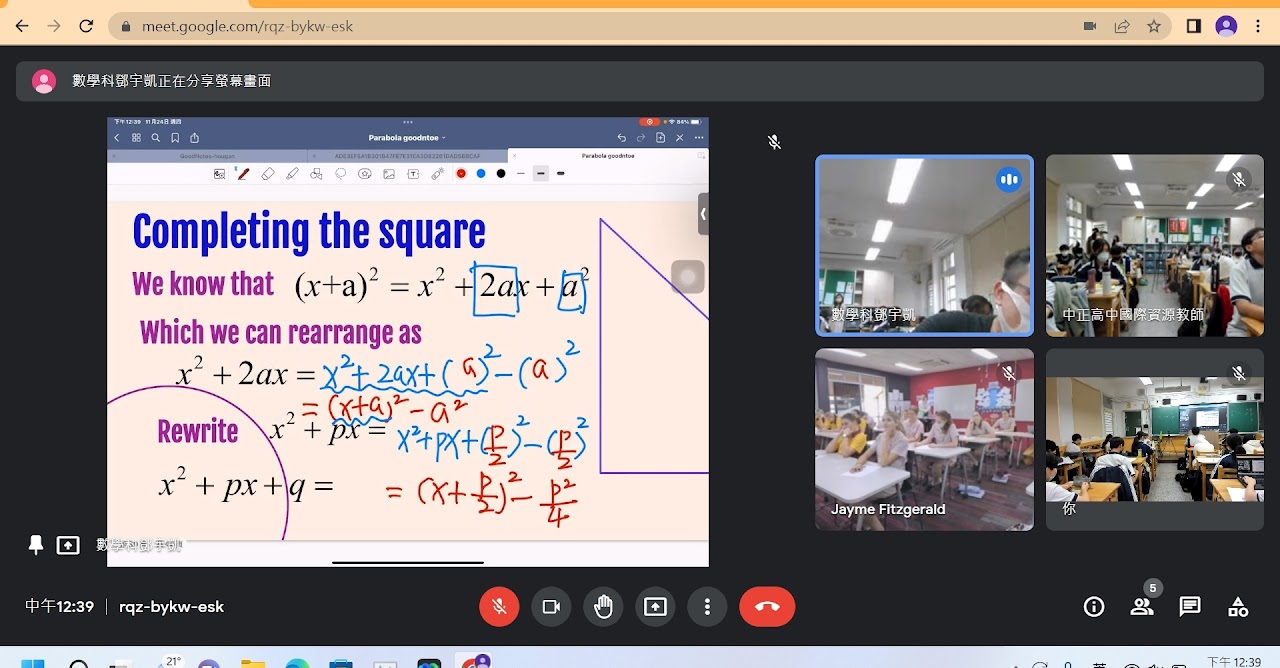Lower the raised hand button
Viewport: 1280px width, 668px height.
[x=603, y=607]
